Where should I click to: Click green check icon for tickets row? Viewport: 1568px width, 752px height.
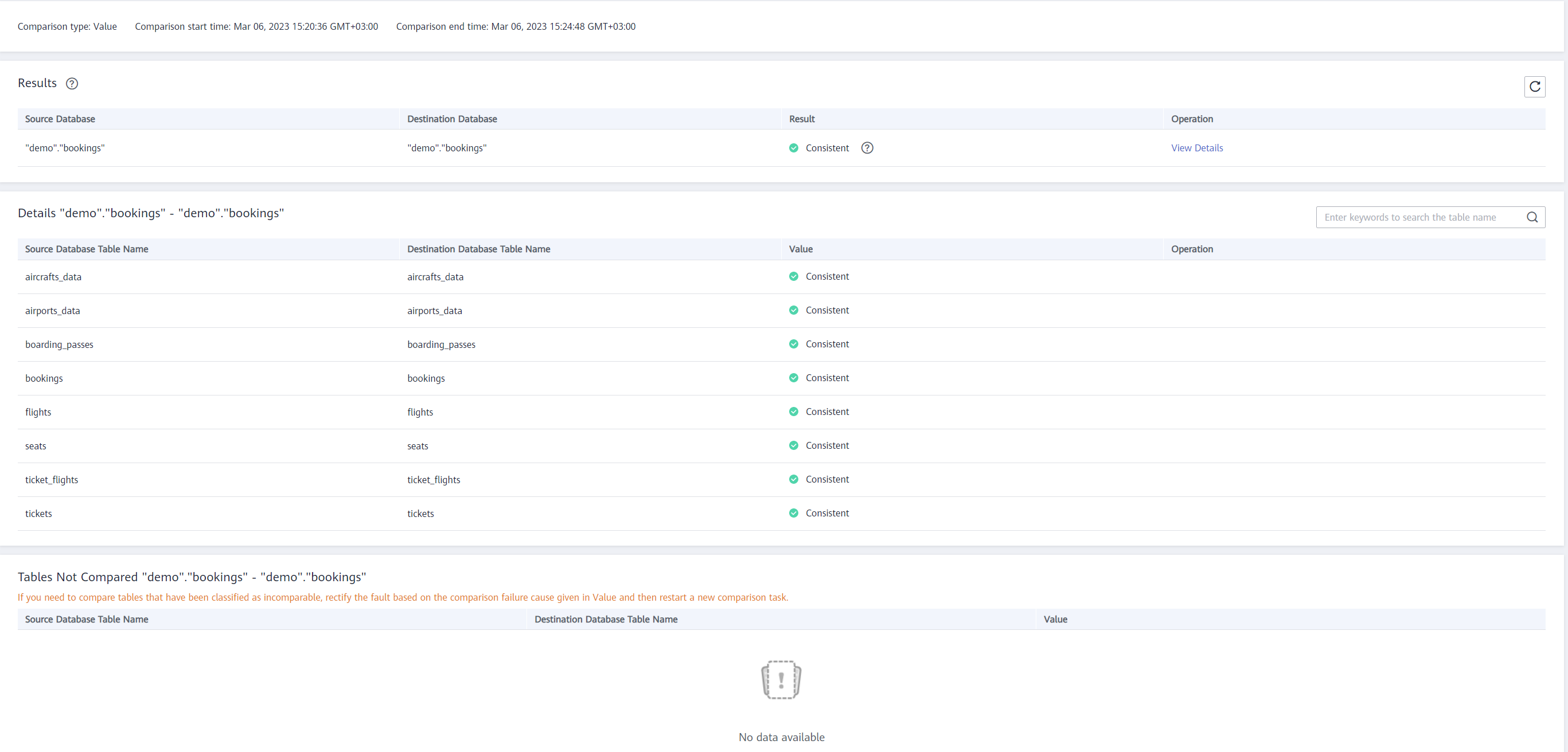click(793, 513)
